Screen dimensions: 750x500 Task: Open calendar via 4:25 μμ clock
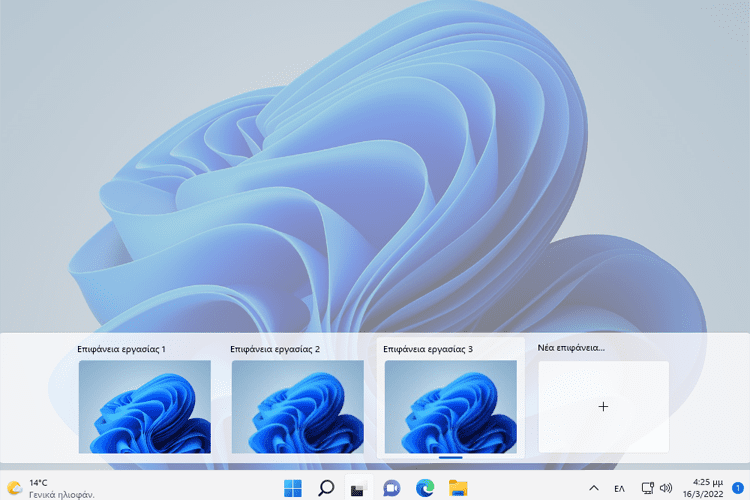pyautogui.click(x=707, y=482)
